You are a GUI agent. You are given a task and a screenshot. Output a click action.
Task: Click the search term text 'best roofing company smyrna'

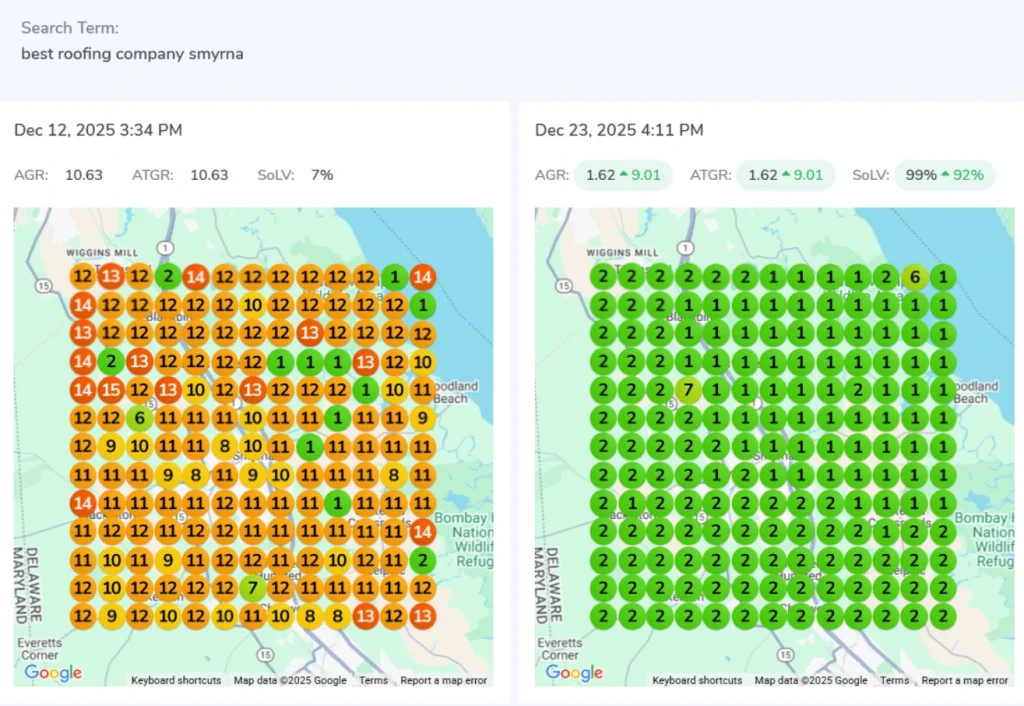[x=132, y=53]
